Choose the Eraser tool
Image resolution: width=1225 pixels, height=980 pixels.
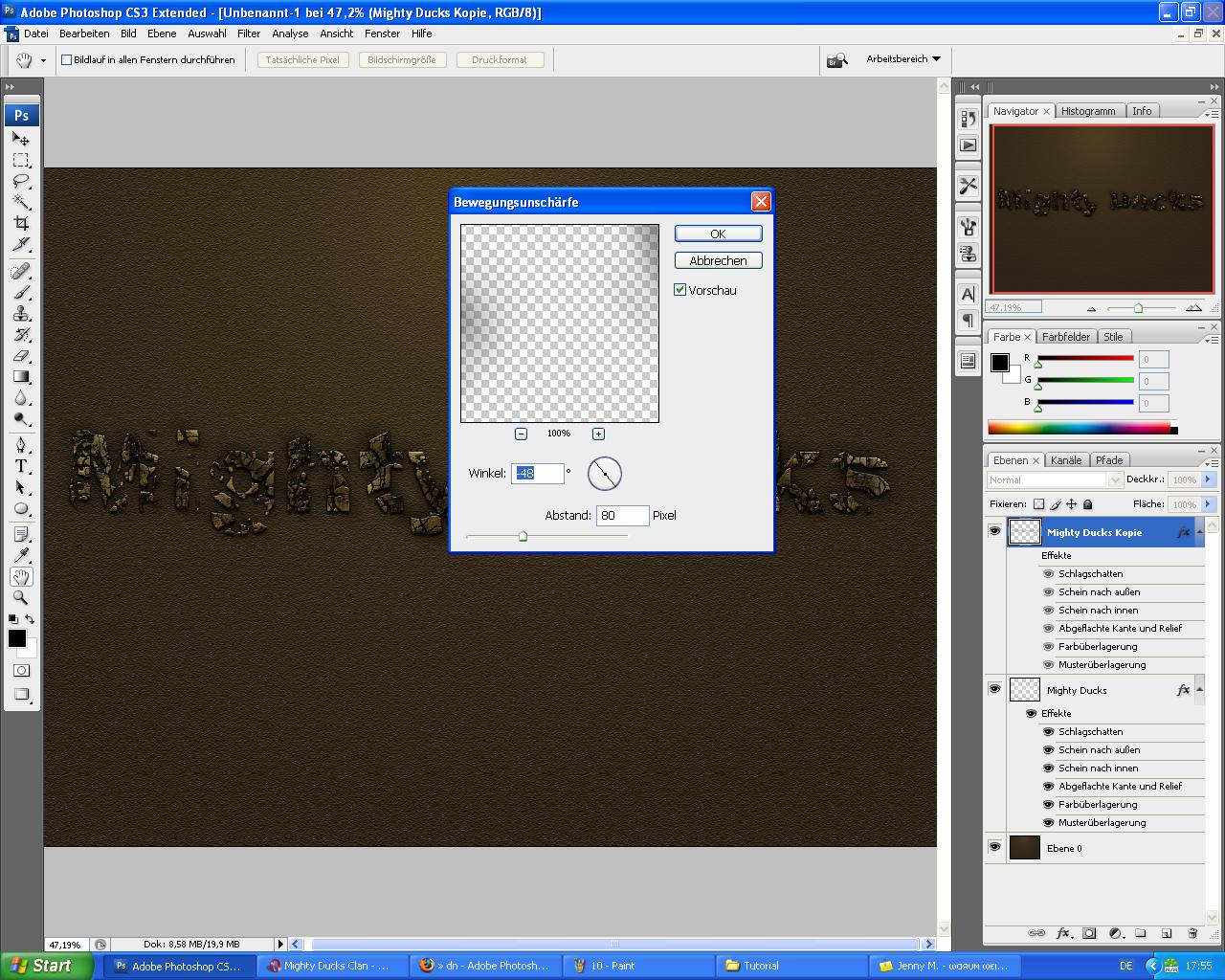[21, 356]
